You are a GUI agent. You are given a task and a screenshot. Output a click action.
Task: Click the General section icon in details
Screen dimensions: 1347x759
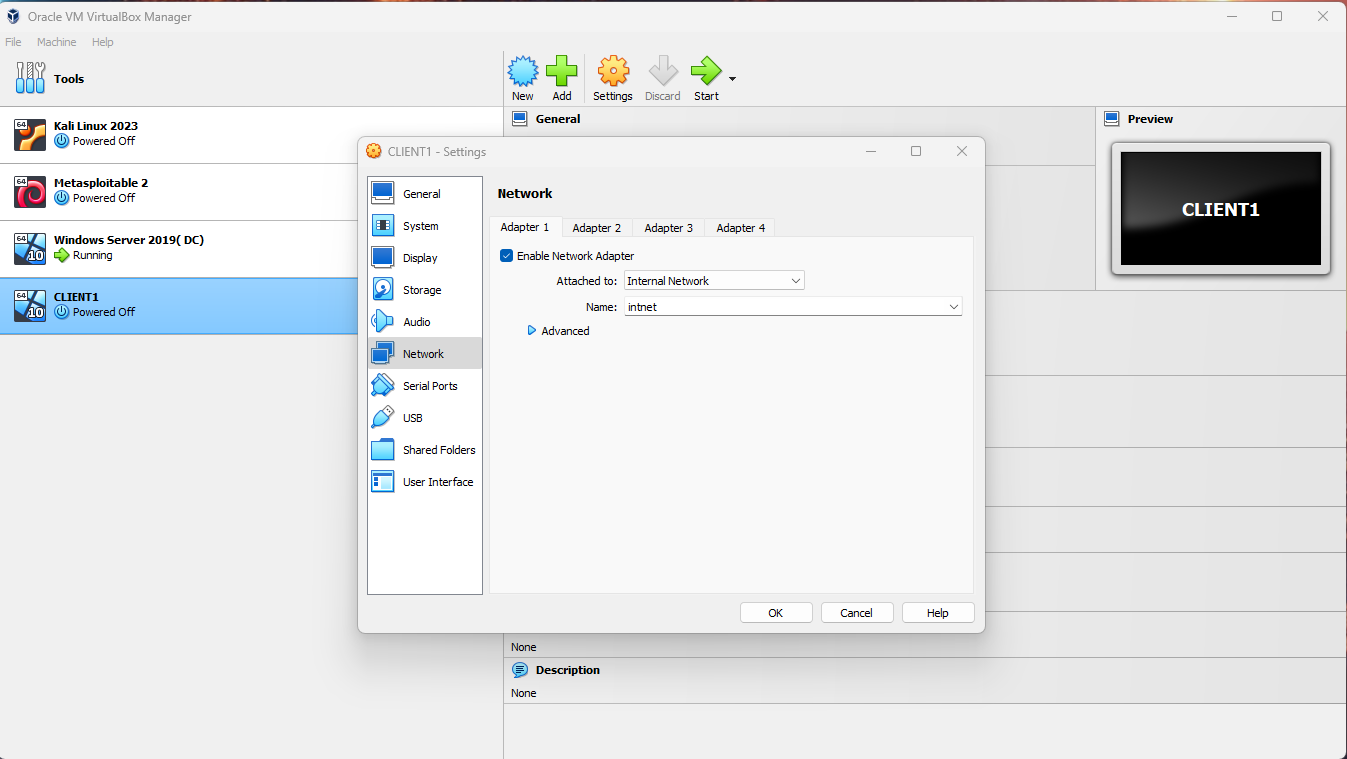coord(519,118)
